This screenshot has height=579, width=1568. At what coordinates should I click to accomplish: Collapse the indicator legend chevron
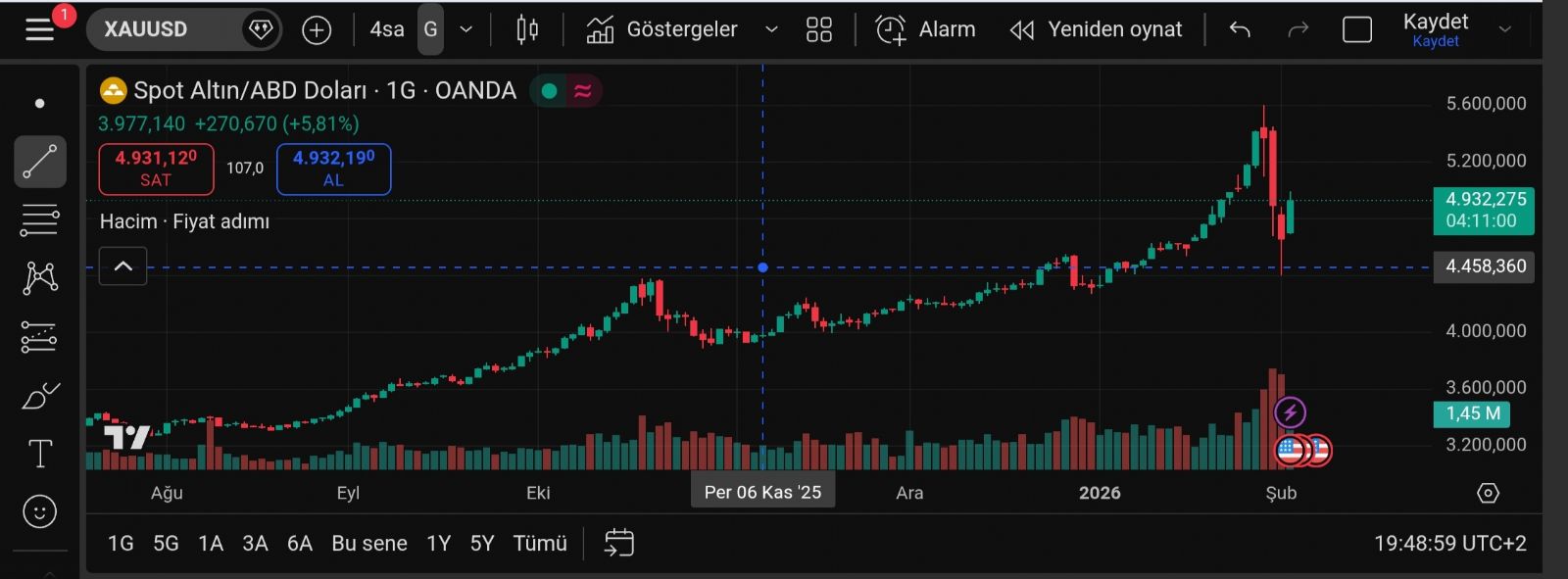pos(123,266)
